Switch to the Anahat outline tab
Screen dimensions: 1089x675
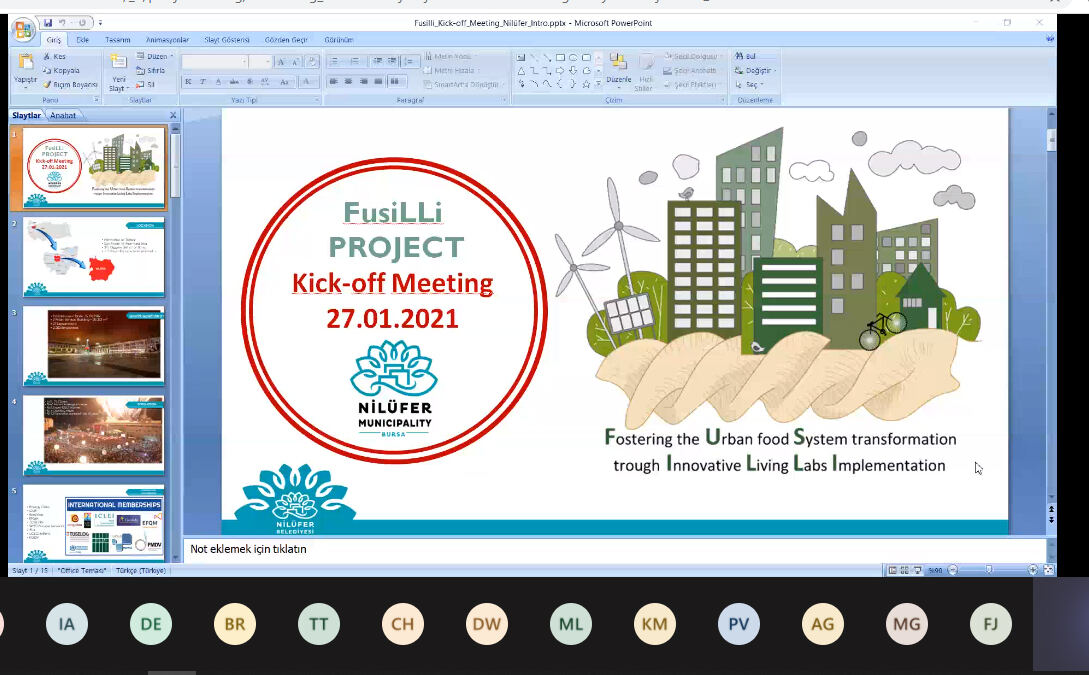tap(63, 115)
